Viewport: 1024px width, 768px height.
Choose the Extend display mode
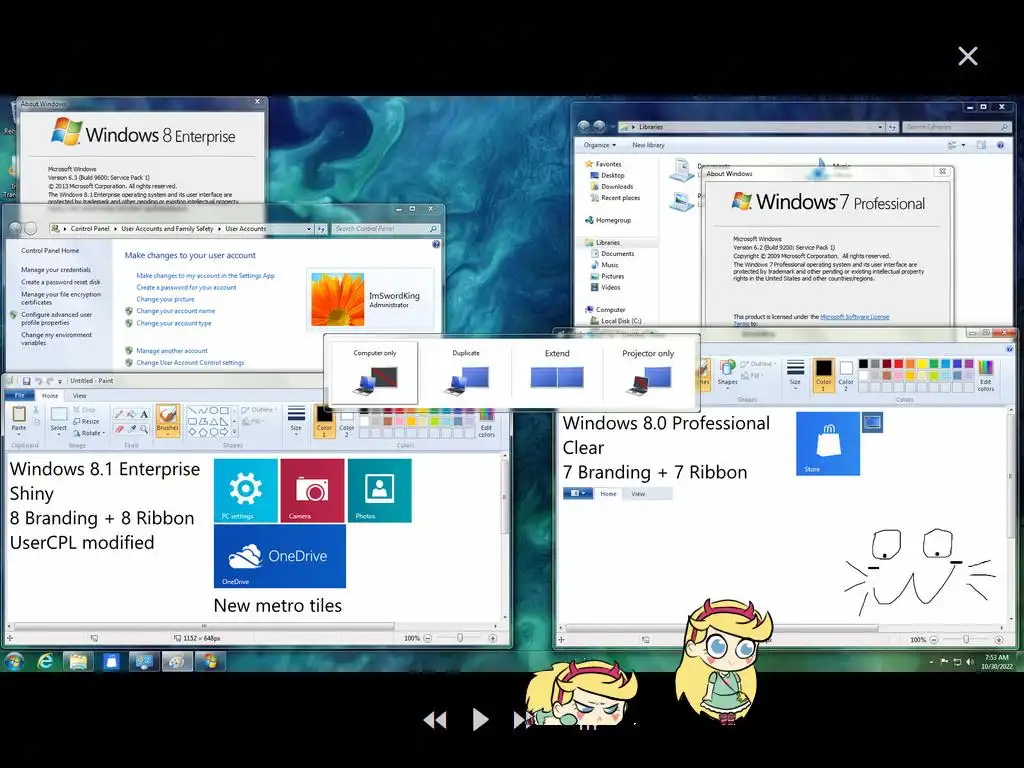[x=557, y=372]
